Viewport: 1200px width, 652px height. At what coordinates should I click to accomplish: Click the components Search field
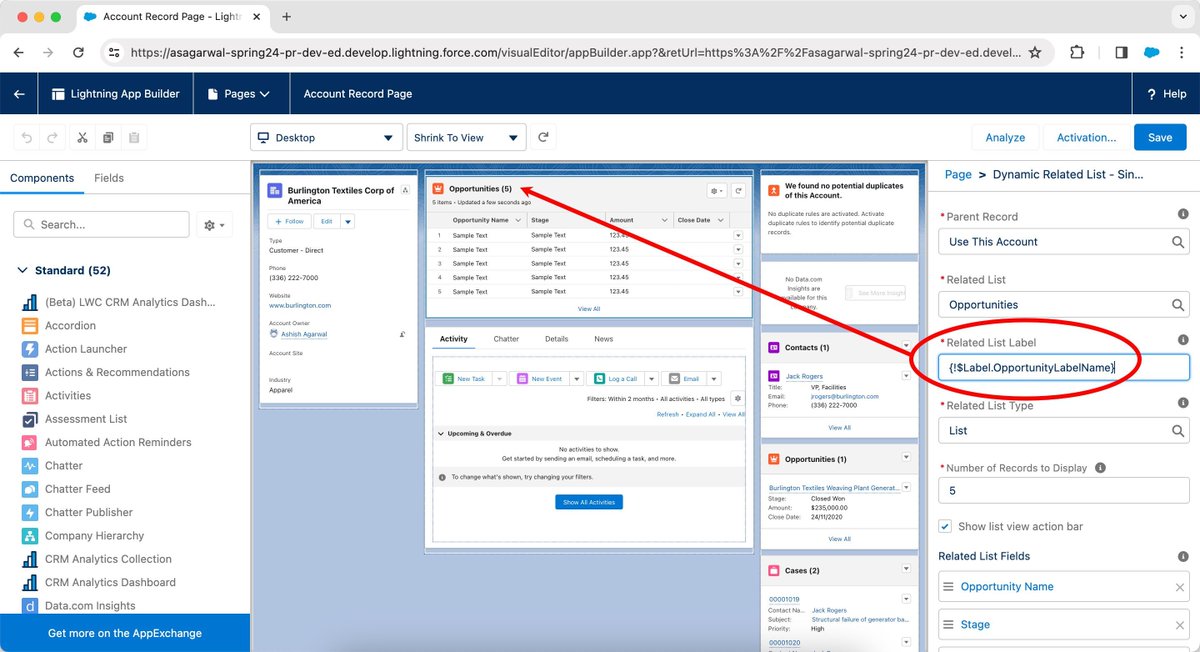(x=101, y=225)
